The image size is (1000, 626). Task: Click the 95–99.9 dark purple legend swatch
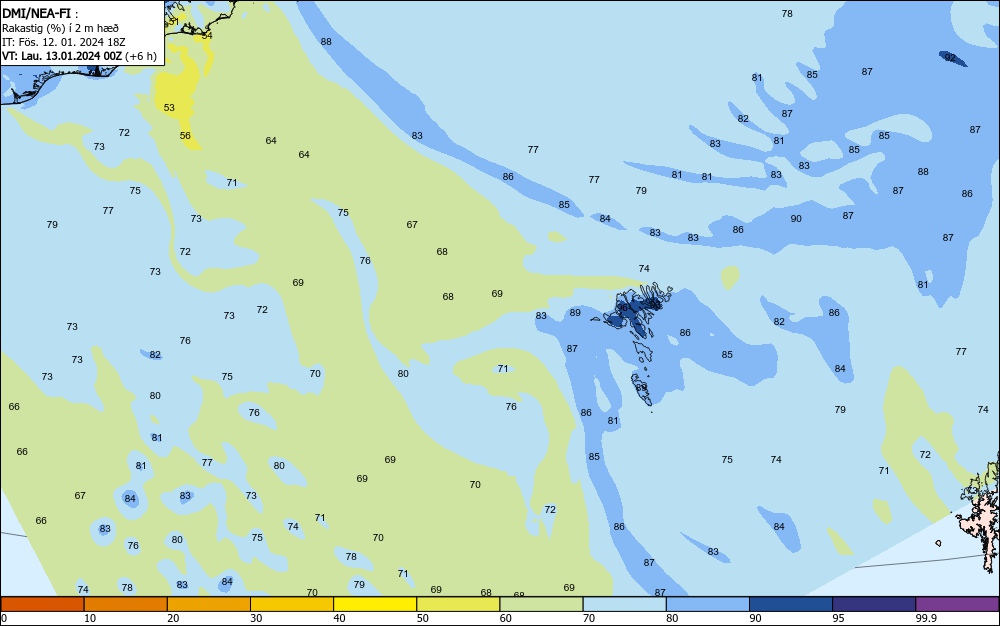point(874,604)
